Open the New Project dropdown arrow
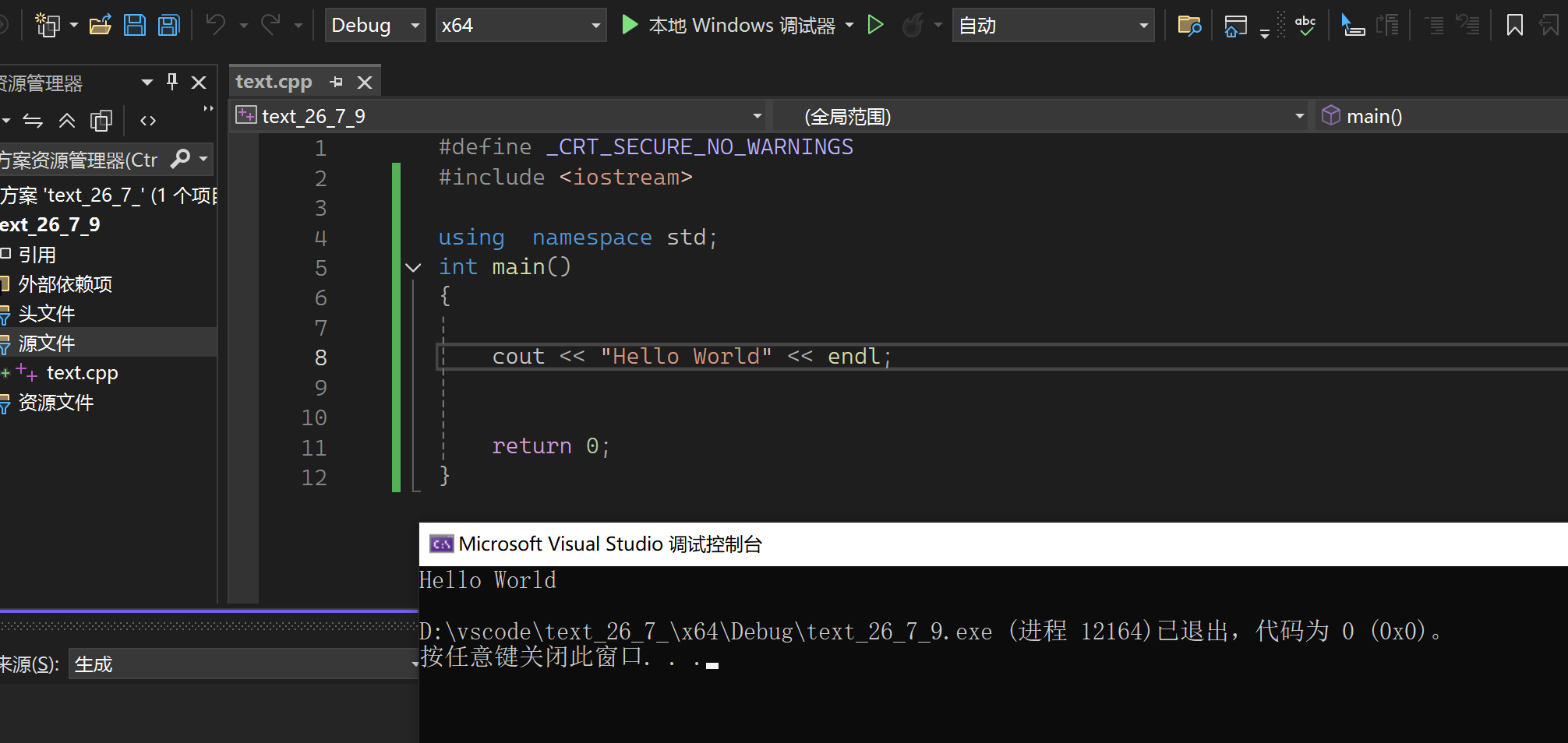The width and height of the screenshot is (1568, 743). (x=74, y=26)
